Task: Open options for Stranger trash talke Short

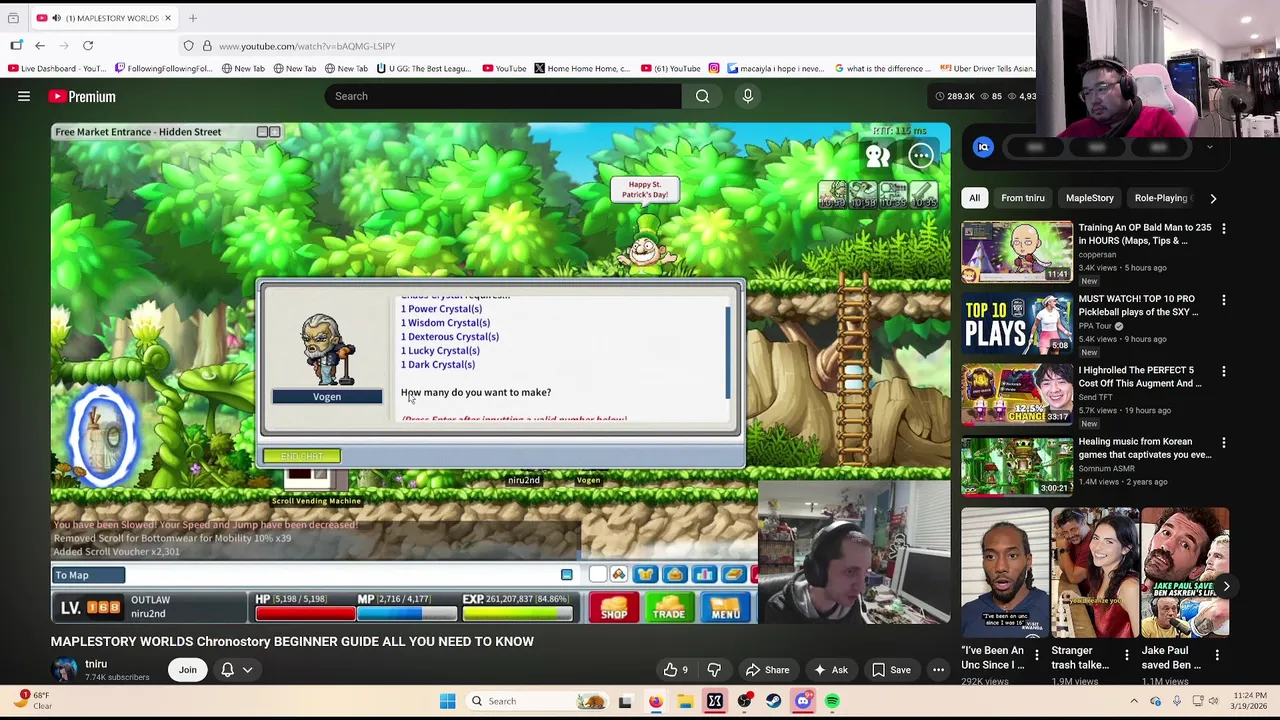Action: click(1127, 656)
